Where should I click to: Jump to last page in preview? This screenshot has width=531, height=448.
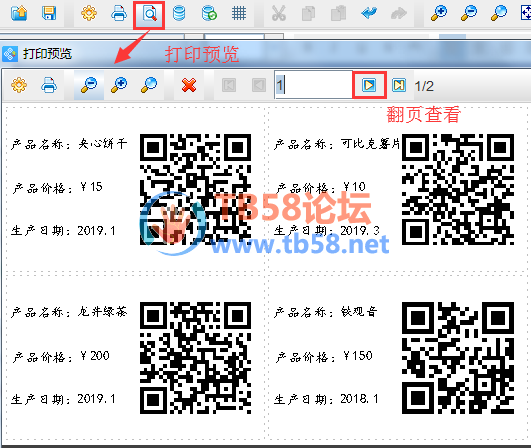point(399,85)
